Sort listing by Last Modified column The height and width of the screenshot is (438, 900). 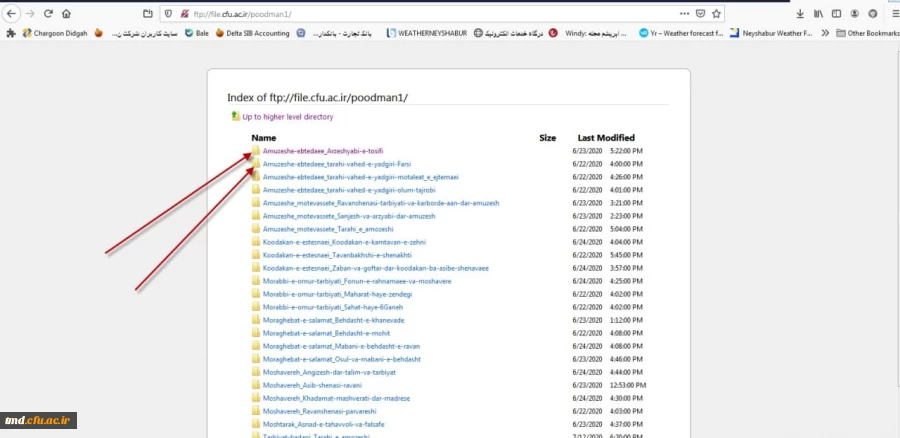click(x=605, y=137)
